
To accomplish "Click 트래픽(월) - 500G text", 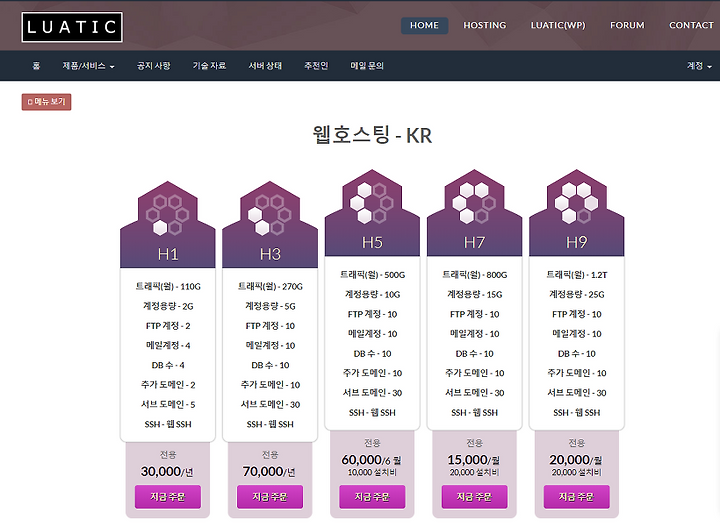I will [372, 275].
